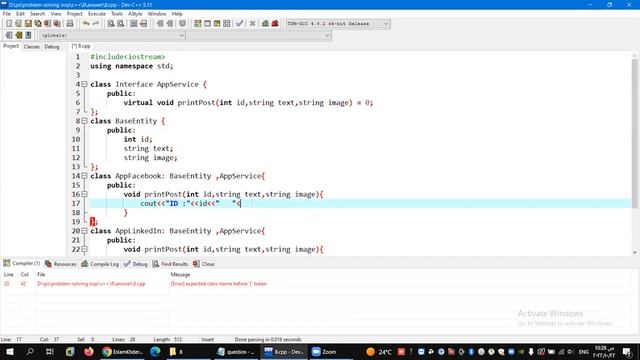Collapse the AppLinkedIn class fold at line 20
Image resolution: width=640 pixels, height=360 pixels.
pos(84,231)
